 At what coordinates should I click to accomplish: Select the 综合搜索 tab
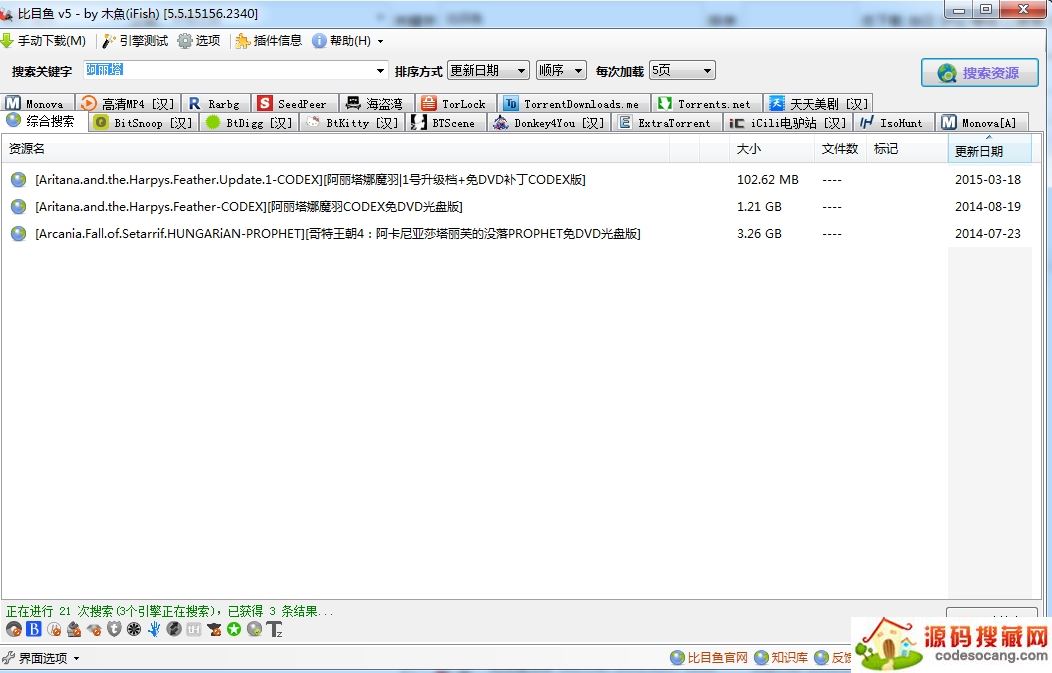(x=44, y=121)
